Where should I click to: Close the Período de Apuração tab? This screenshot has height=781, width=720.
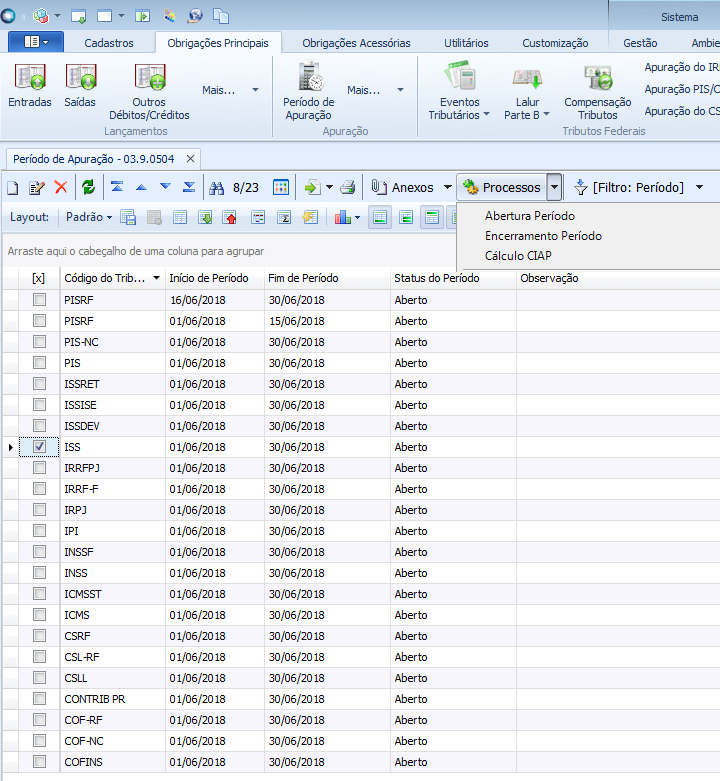[x=190, y=159]
